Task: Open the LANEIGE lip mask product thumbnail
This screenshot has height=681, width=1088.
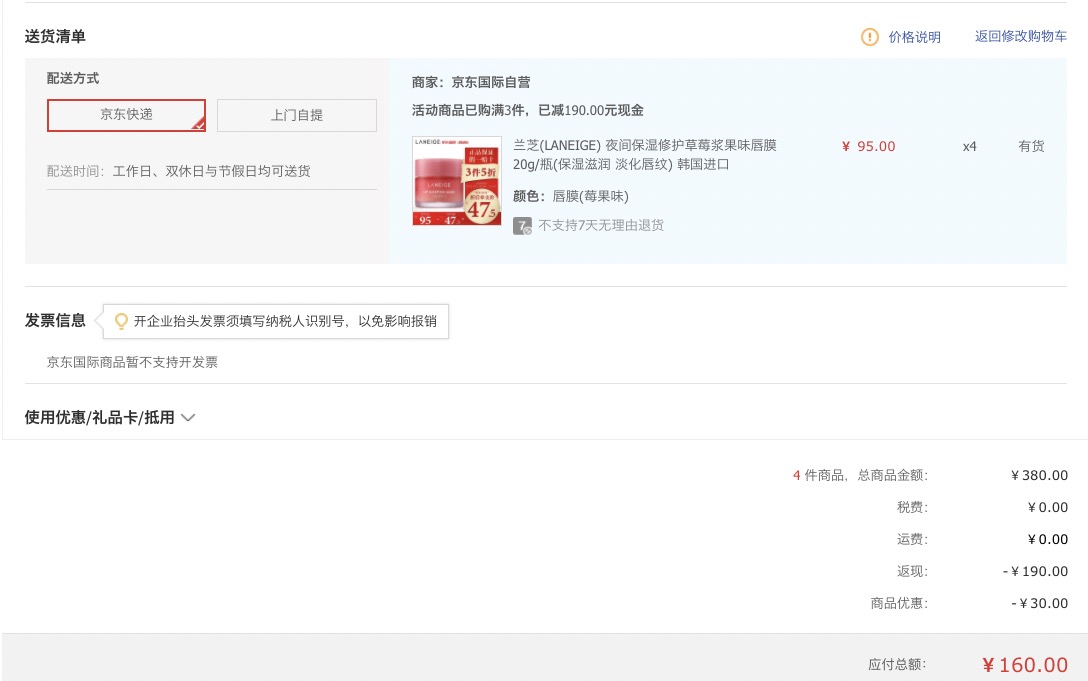Action: [x=457, y=180]
